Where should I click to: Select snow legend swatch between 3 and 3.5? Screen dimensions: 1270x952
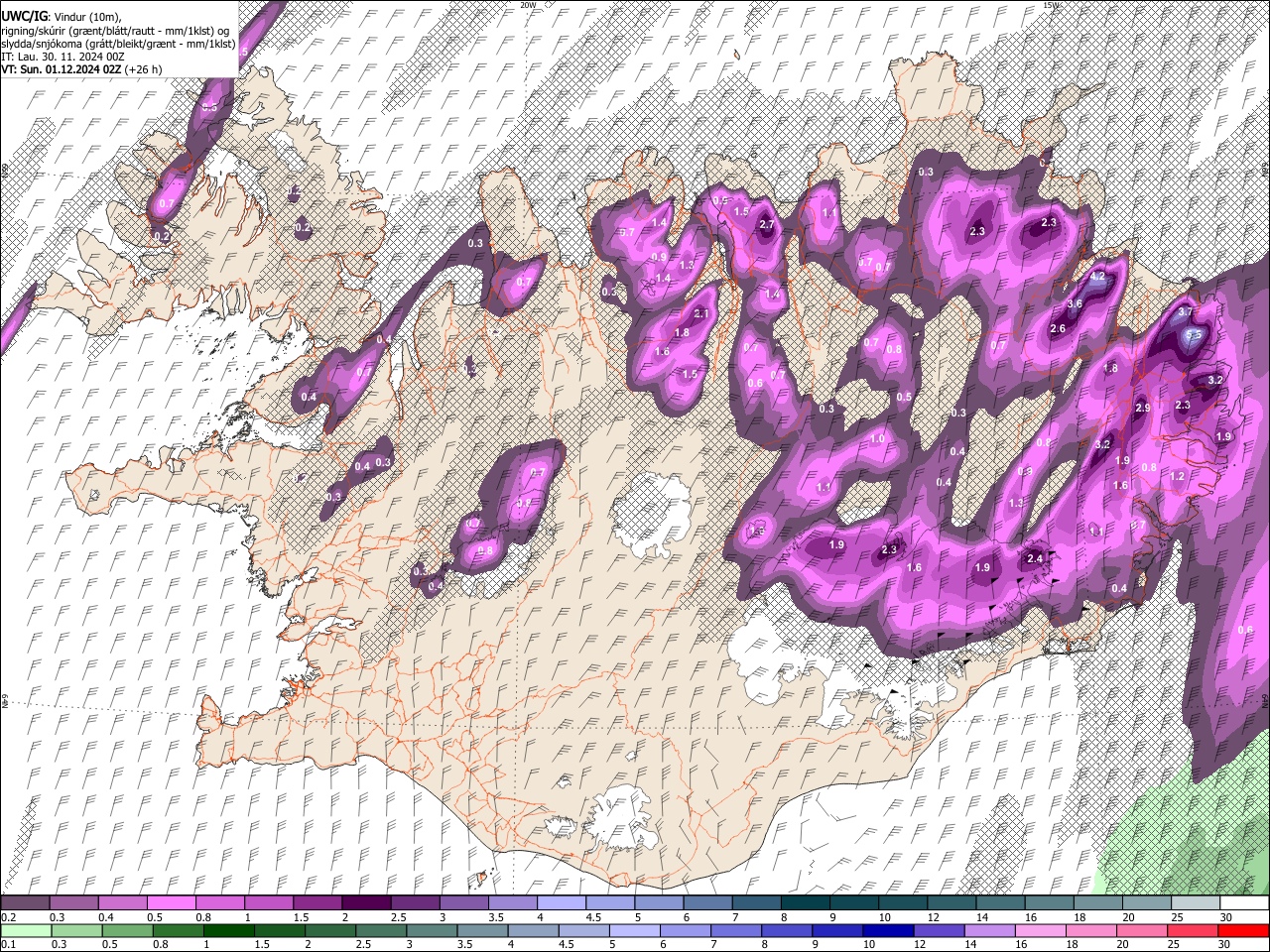click(463, 903)
